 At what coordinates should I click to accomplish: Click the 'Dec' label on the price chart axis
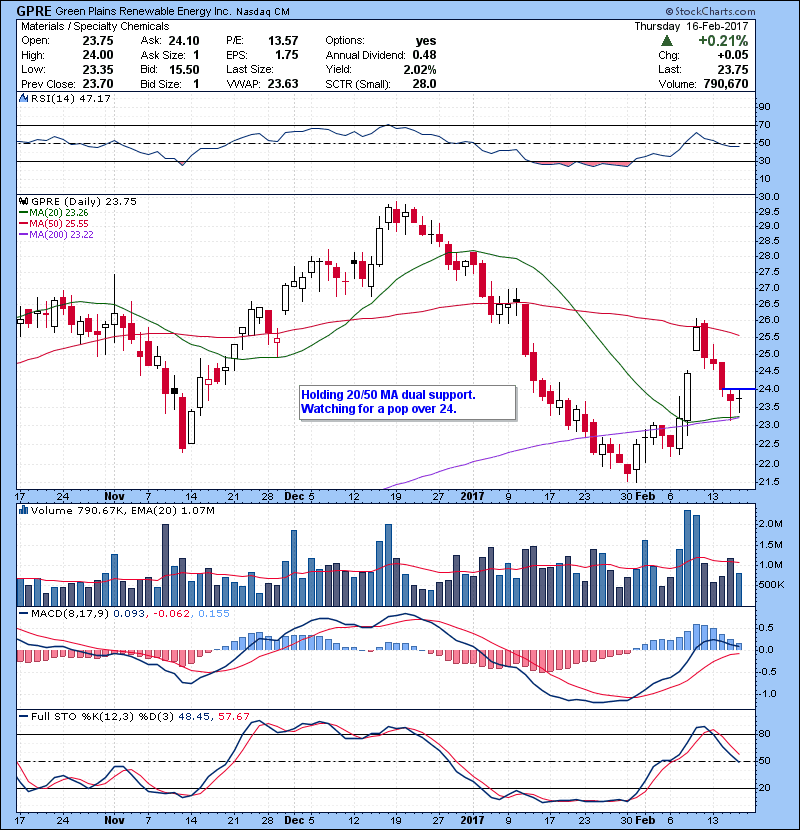294,496
